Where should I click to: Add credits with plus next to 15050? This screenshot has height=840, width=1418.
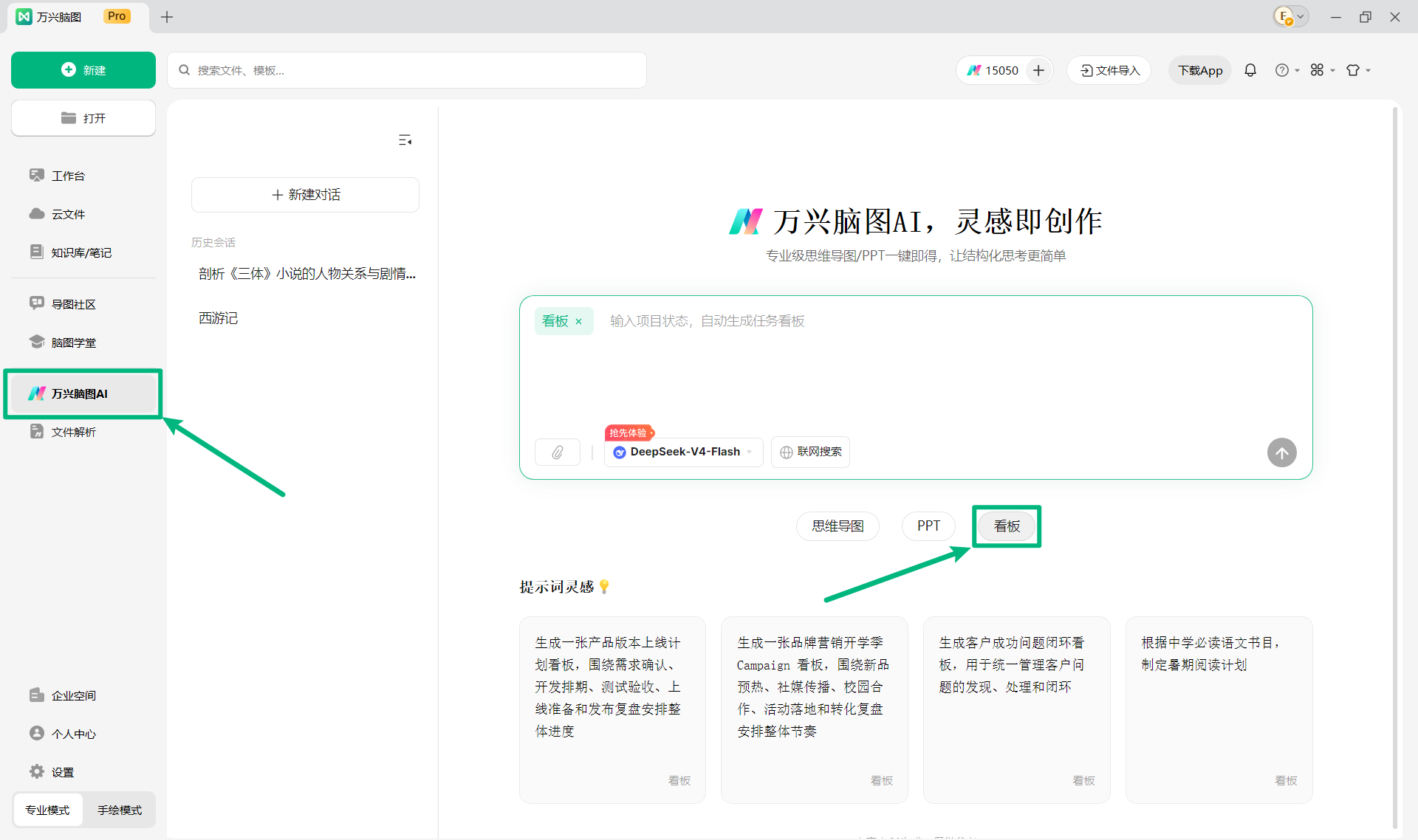pos(1038,70)
